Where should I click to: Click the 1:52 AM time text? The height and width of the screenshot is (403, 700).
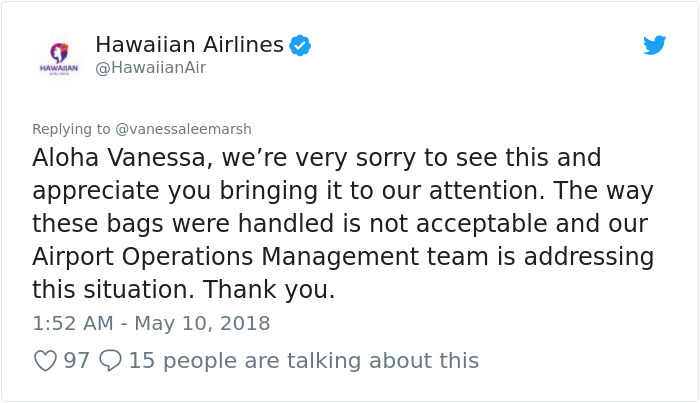point(72,324)
